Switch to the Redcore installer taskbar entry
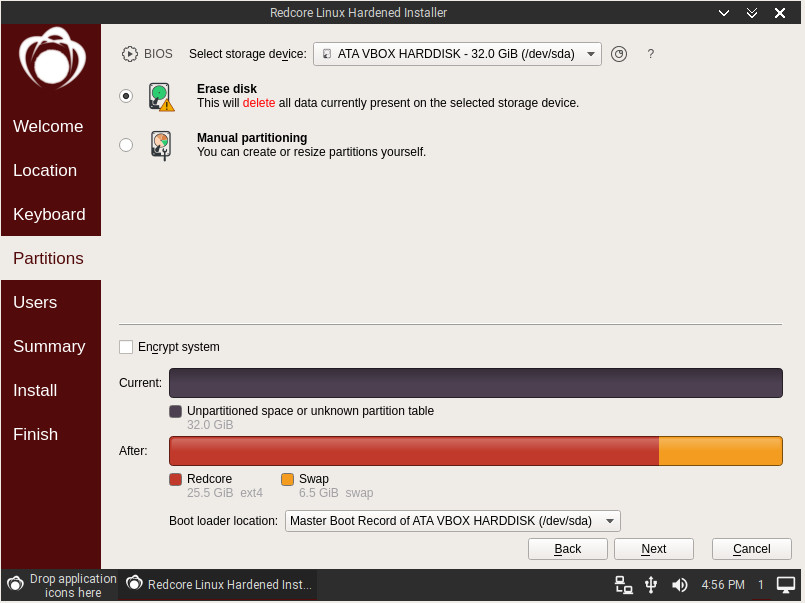 point(220,585)
